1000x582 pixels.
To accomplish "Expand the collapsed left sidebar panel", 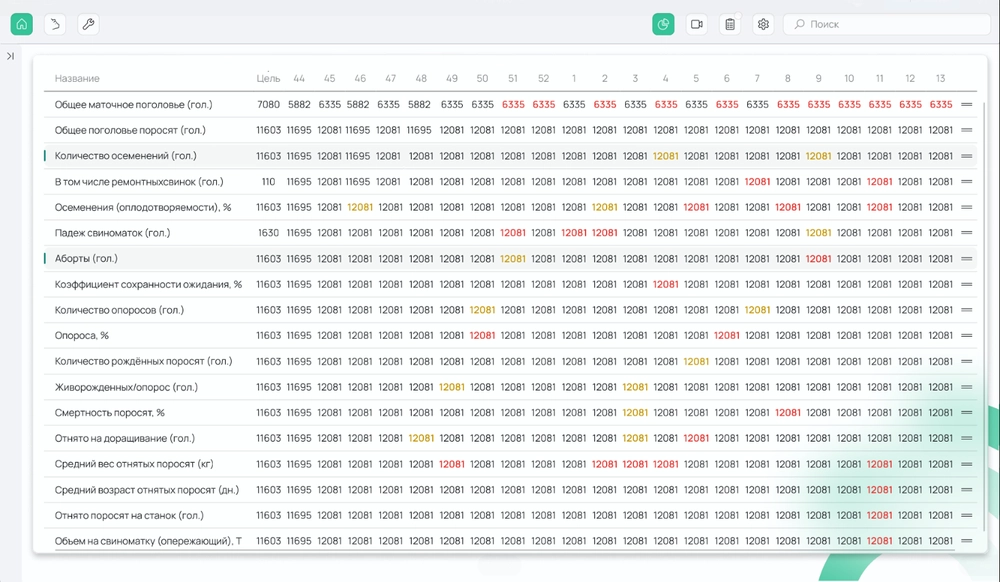I will tap(10, 56).
